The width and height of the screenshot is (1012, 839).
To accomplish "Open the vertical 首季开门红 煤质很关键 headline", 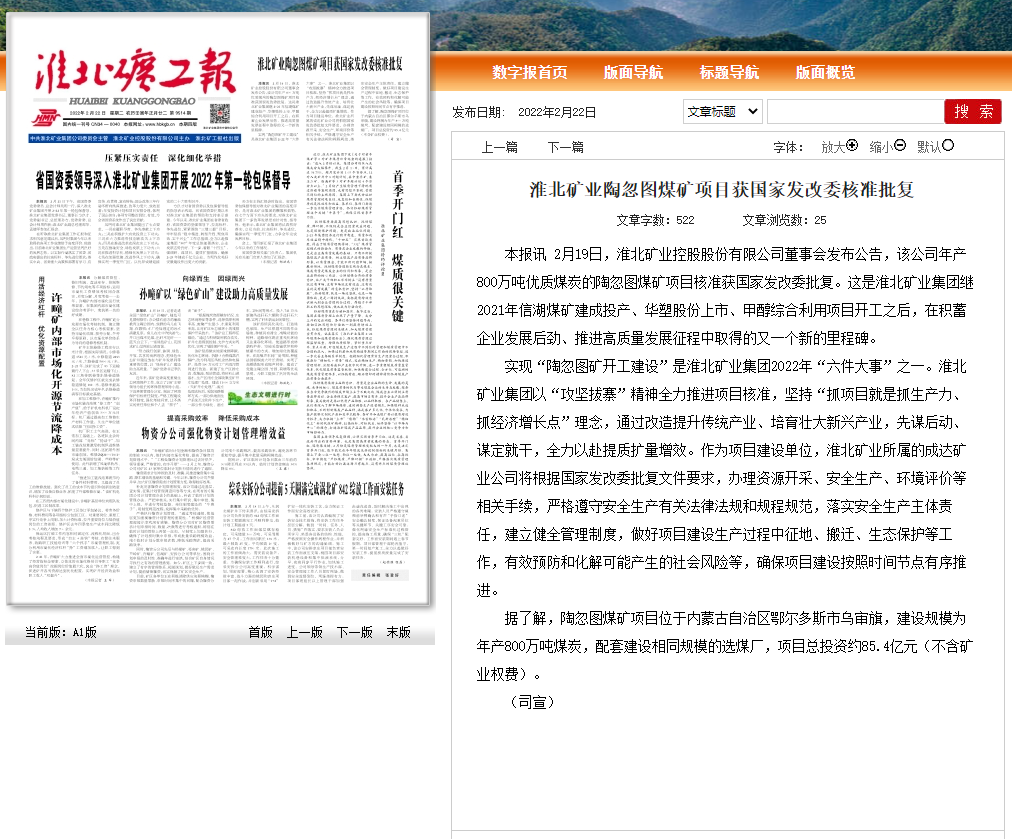I will point(398,246).
